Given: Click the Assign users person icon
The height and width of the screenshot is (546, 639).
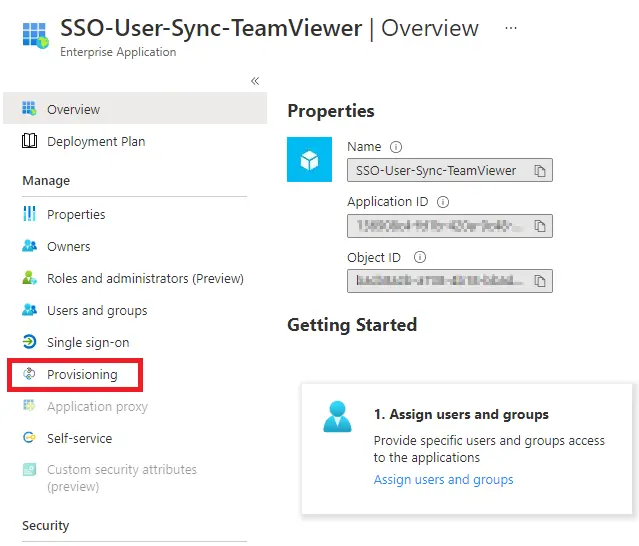Looking at the screenshot, I should pos(337,416).
